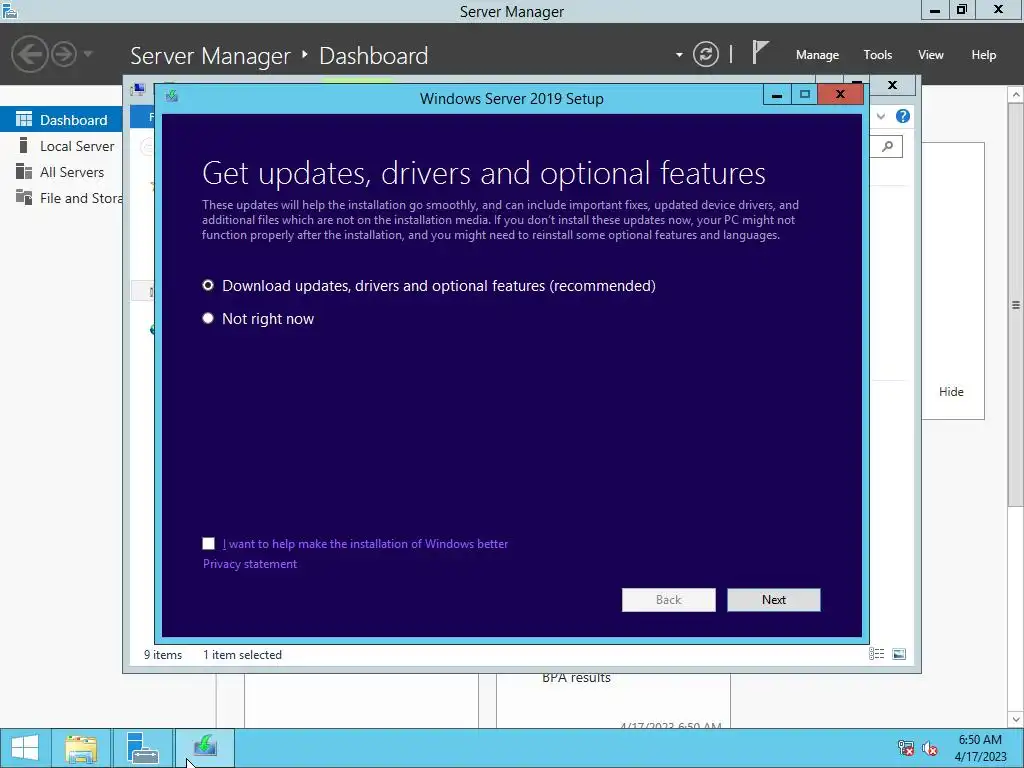The height and width of the screenshot is (768, 1024).
Task: Expand the navigation history dropdown arrow
Action: pyautogui.click(x=88, y=54)
